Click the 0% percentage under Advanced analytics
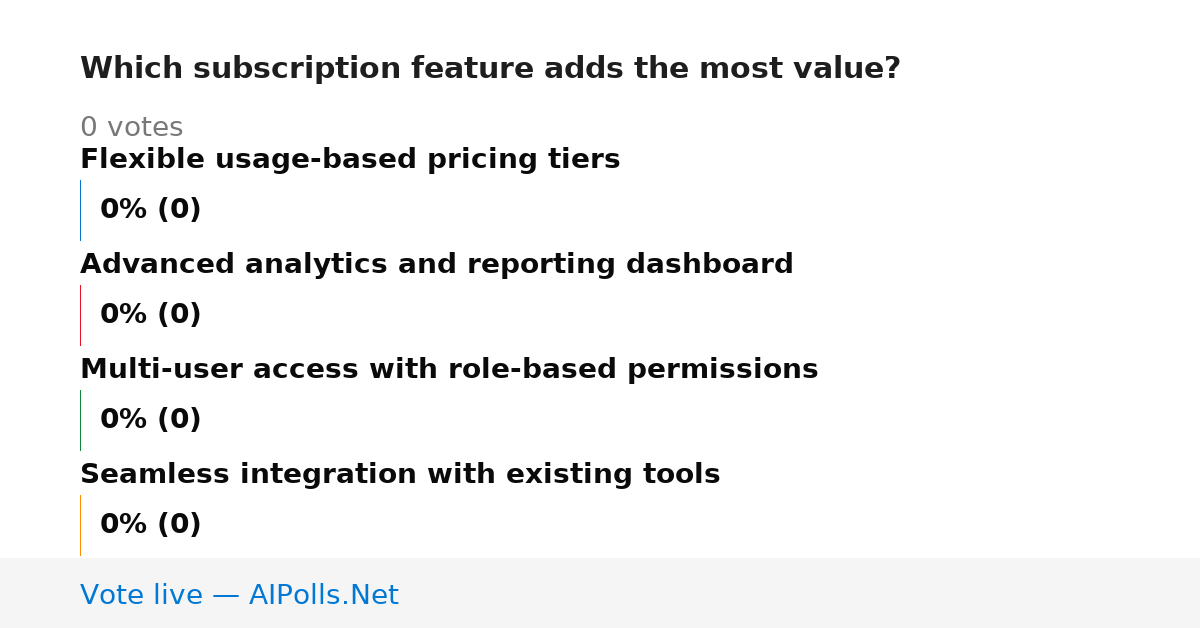This screenshot has width=1200, height=628. 124,315
